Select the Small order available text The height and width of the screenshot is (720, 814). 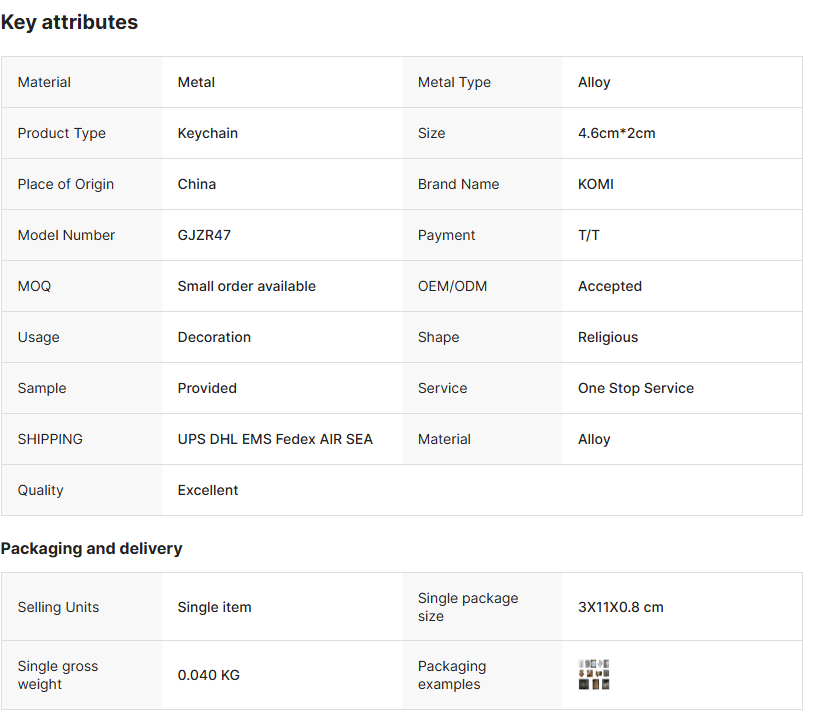tap(246, 286)
